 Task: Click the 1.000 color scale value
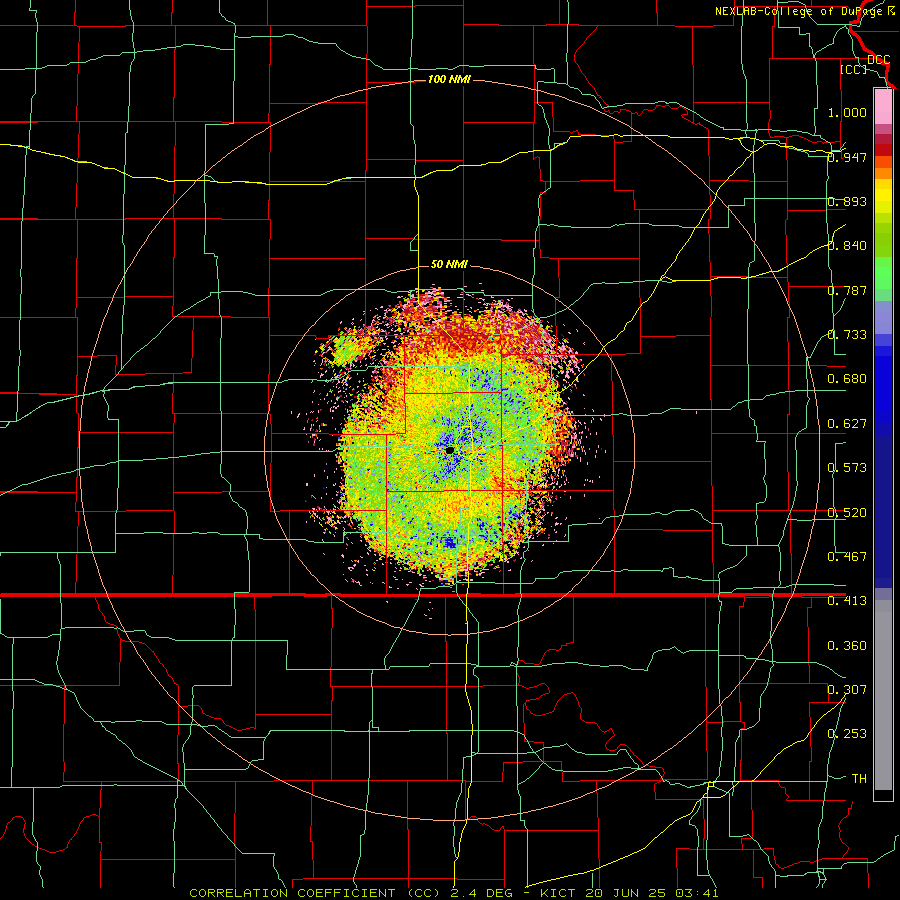coord(847,112)
